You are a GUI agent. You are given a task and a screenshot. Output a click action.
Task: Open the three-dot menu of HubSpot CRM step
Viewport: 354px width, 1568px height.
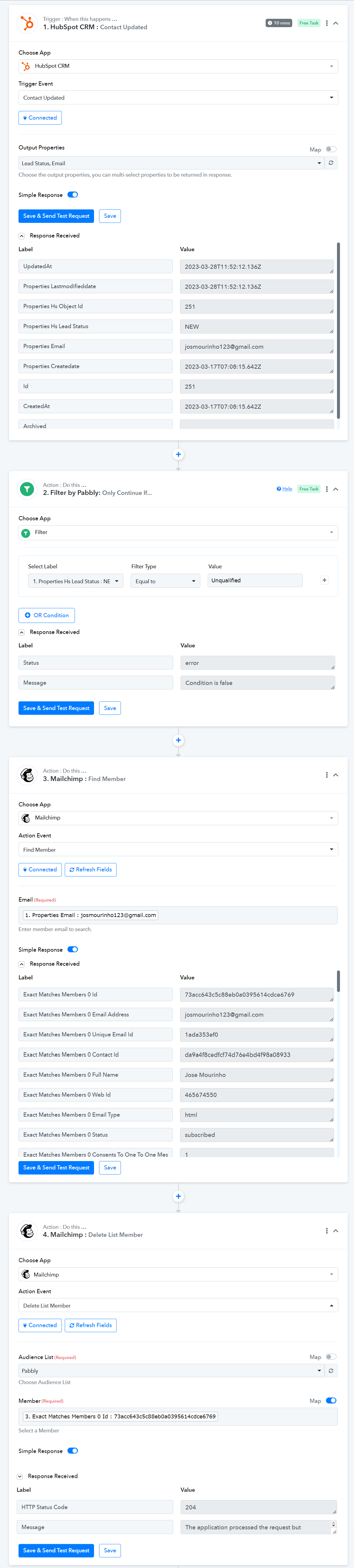(x=327, y=23)
